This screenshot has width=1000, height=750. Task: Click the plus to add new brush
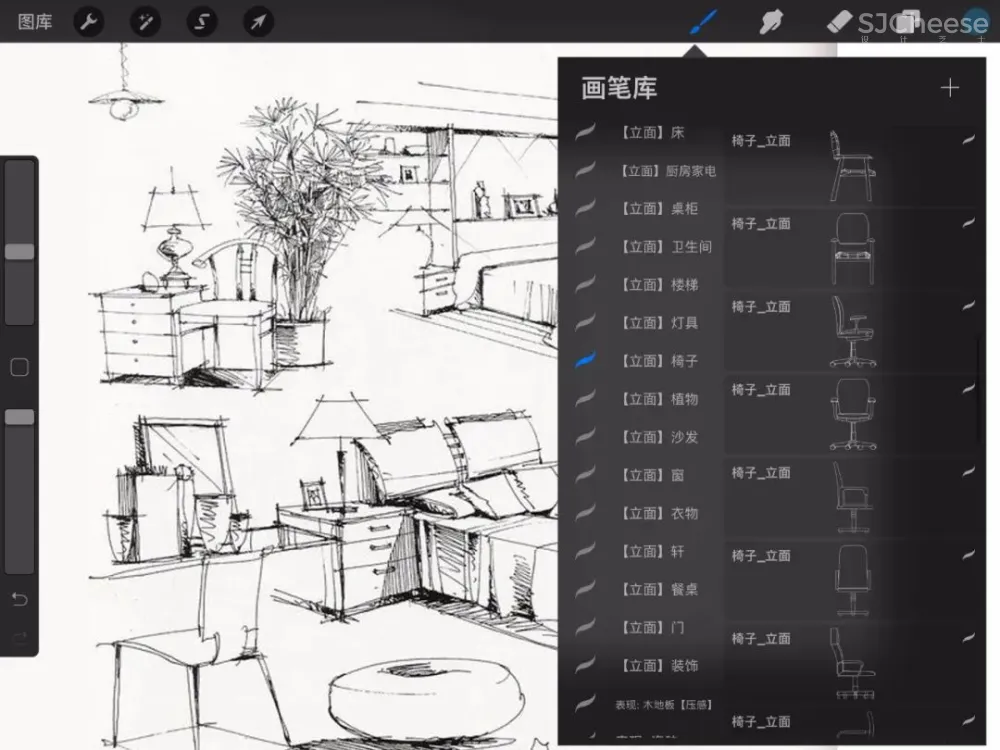tap(949, 88)
